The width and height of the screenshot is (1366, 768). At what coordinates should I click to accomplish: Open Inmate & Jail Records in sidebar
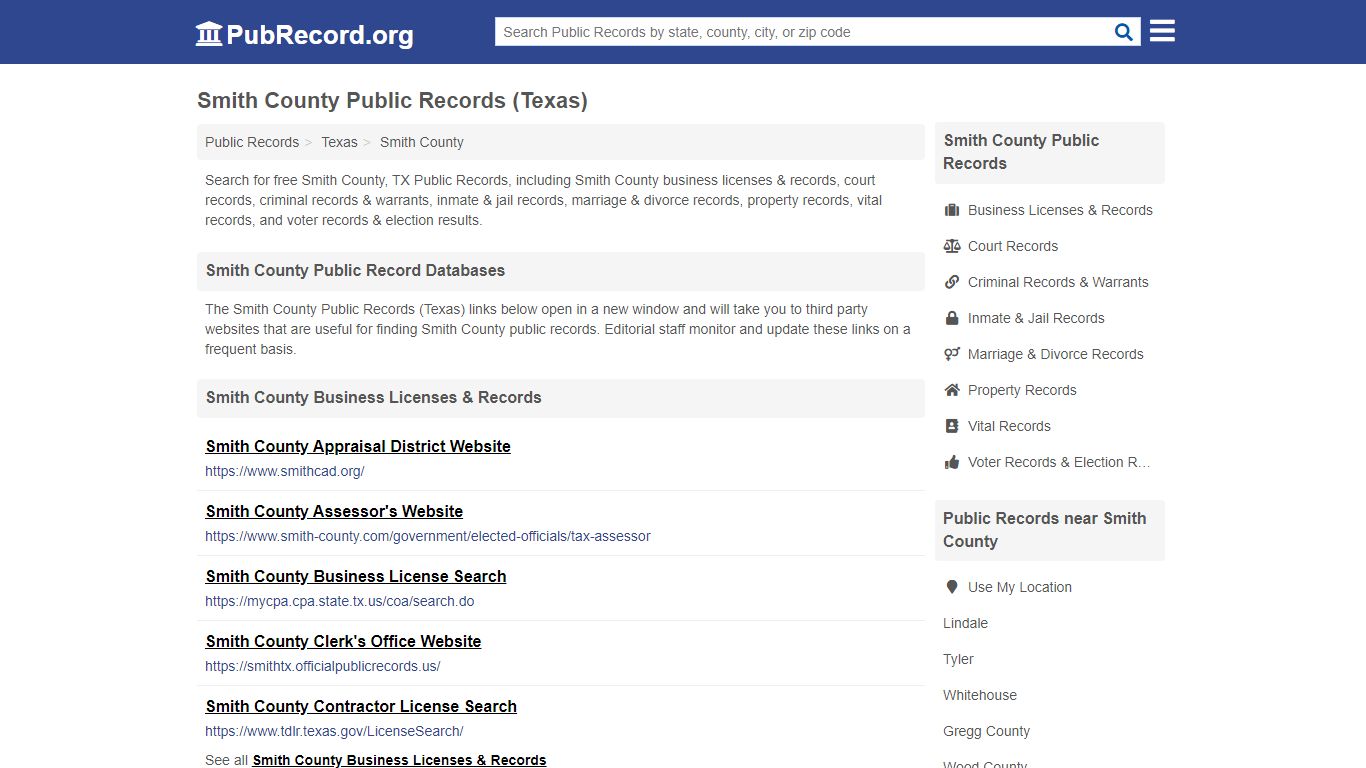(1036, 318)
